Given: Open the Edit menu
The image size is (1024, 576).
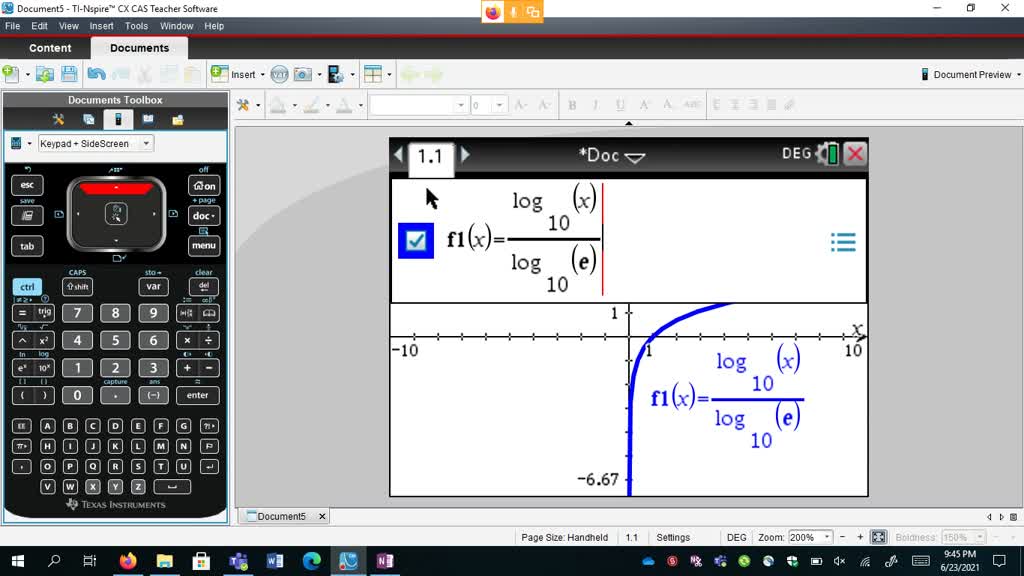Looking at the screenshot, I should [x=39, y=26].
